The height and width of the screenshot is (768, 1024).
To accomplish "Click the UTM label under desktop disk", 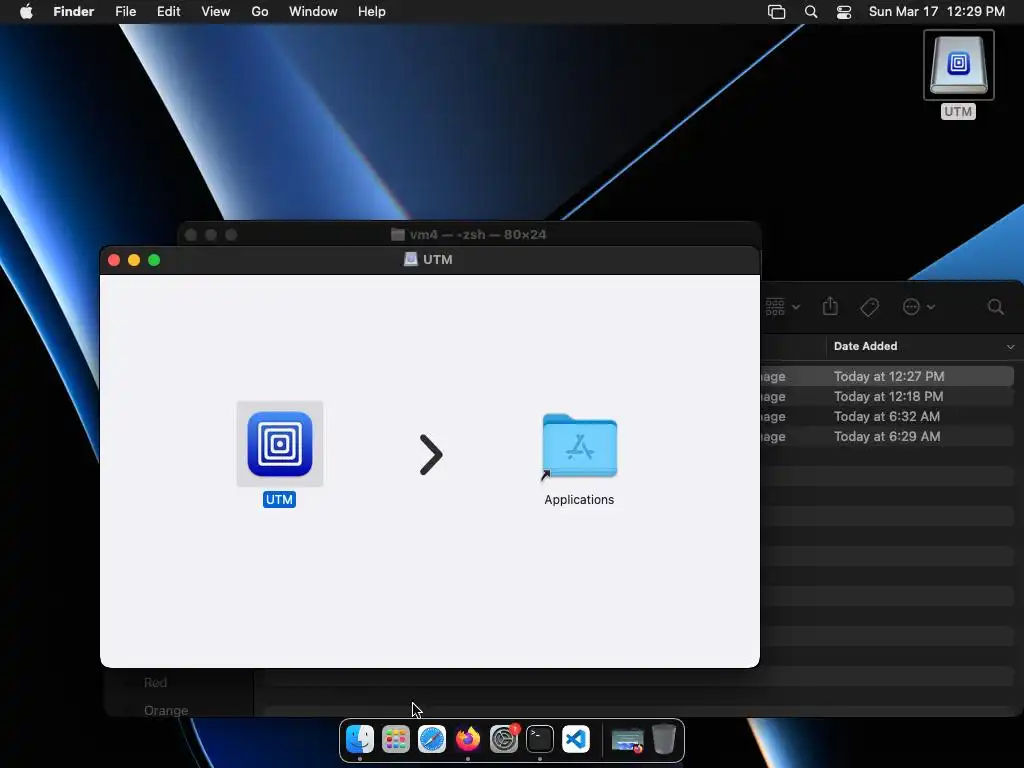I will [958, 112].
